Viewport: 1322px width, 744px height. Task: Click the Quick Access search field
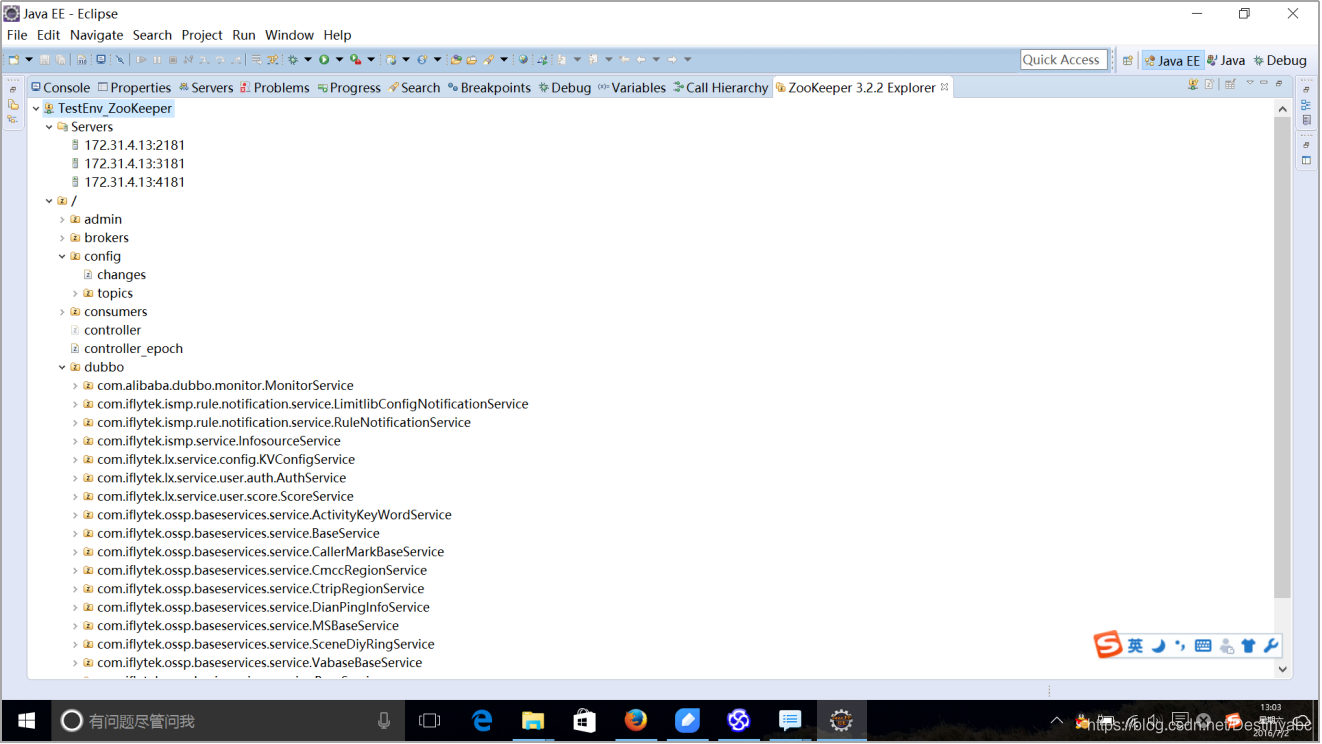point(1064,60)
